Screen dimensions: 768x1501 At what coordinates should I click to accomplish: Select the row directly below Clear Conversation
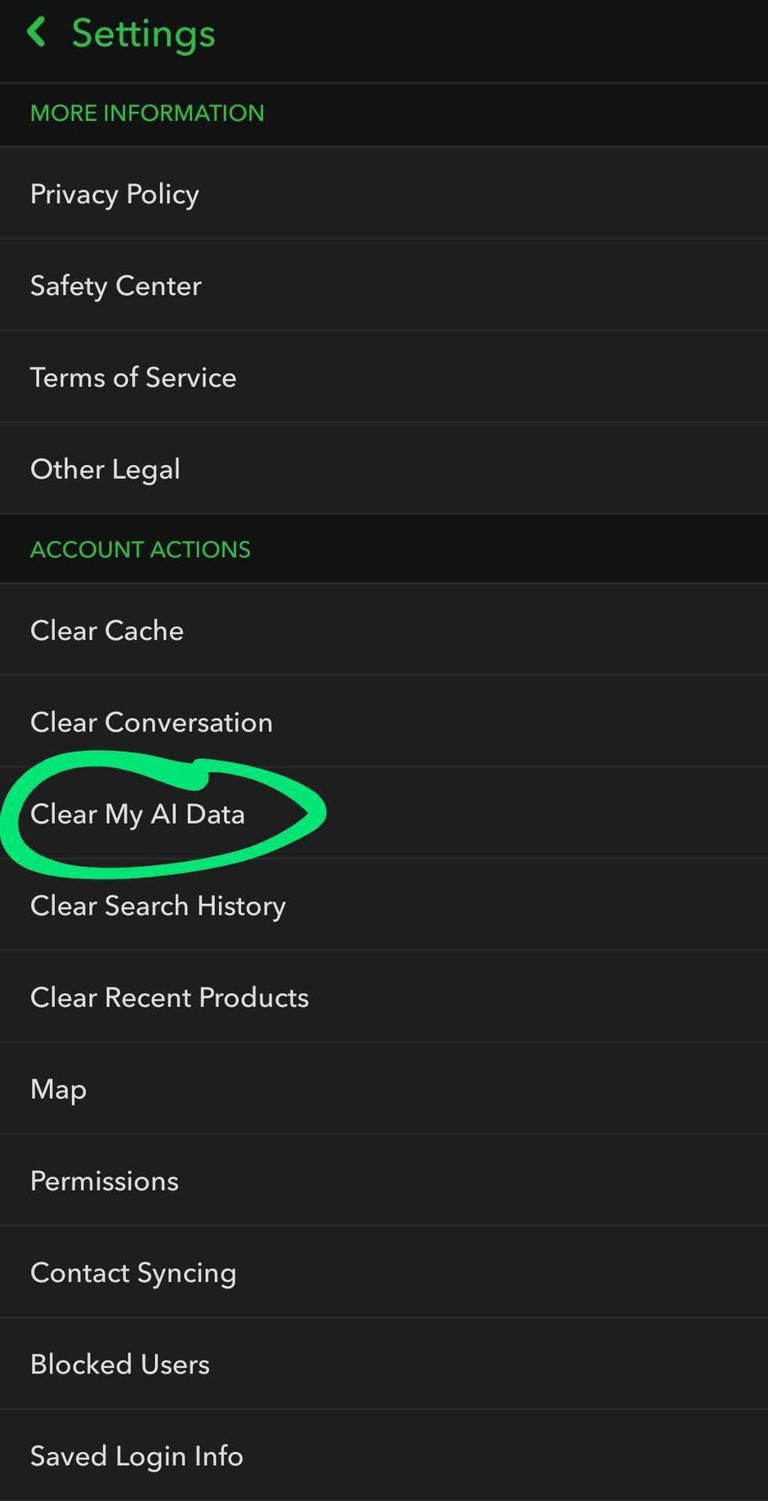[138, 814]
